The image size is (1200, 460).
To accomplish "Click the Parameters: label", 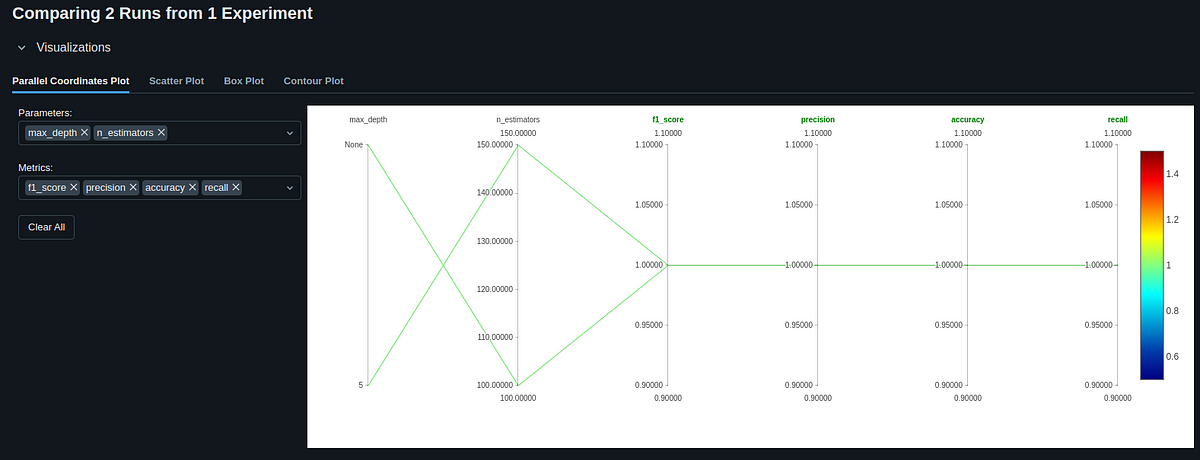I will pos(45,113).
